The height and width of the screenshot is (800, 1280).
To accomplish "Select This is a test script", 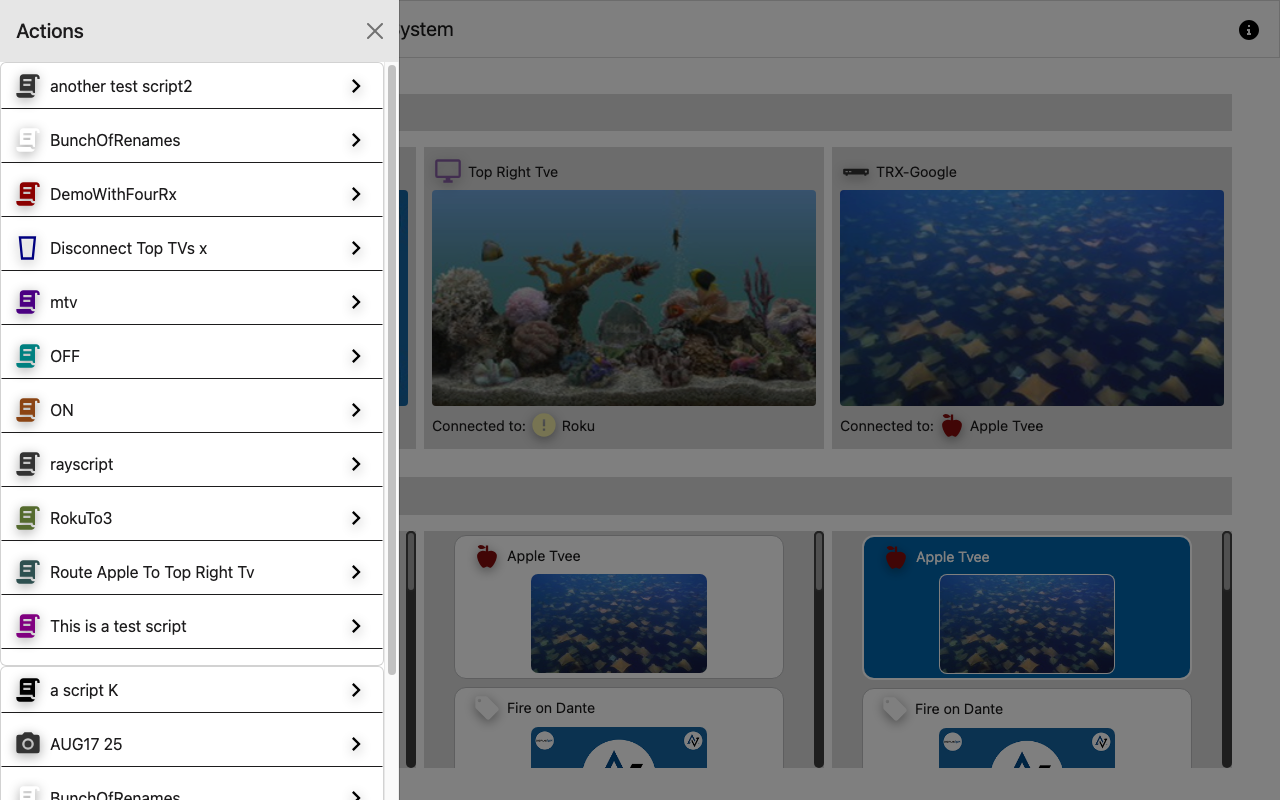I will (x=192, y=626).
